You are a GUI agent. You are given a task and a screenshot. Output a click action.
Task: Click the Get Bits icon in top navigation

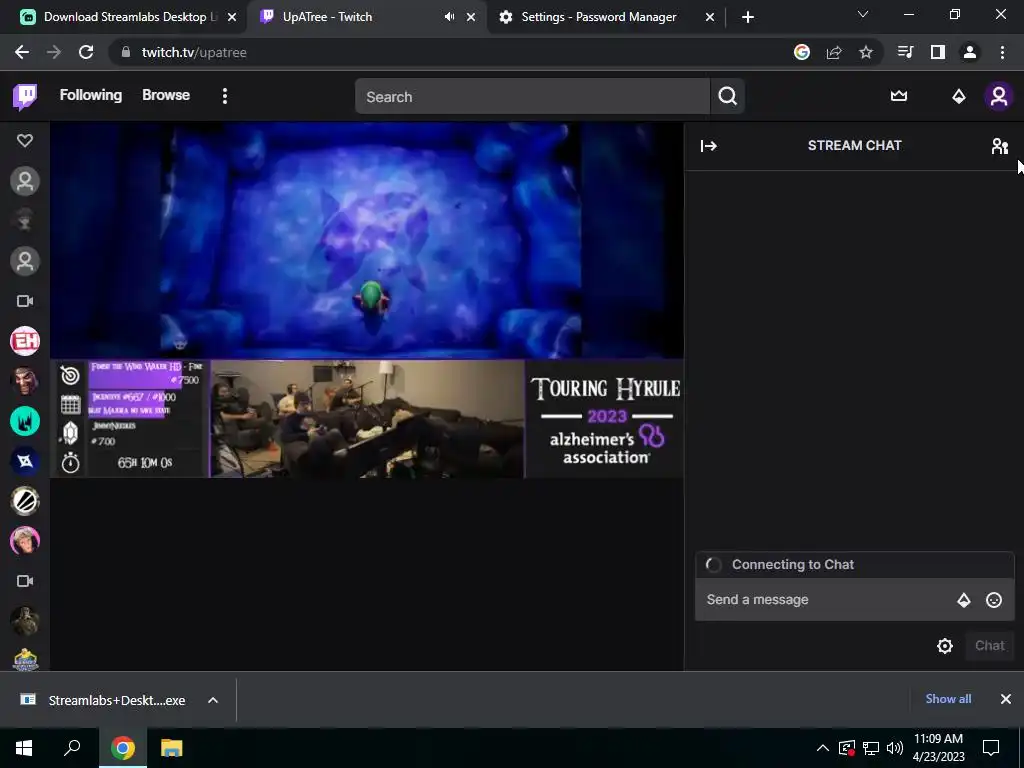[x=959, y=97]
